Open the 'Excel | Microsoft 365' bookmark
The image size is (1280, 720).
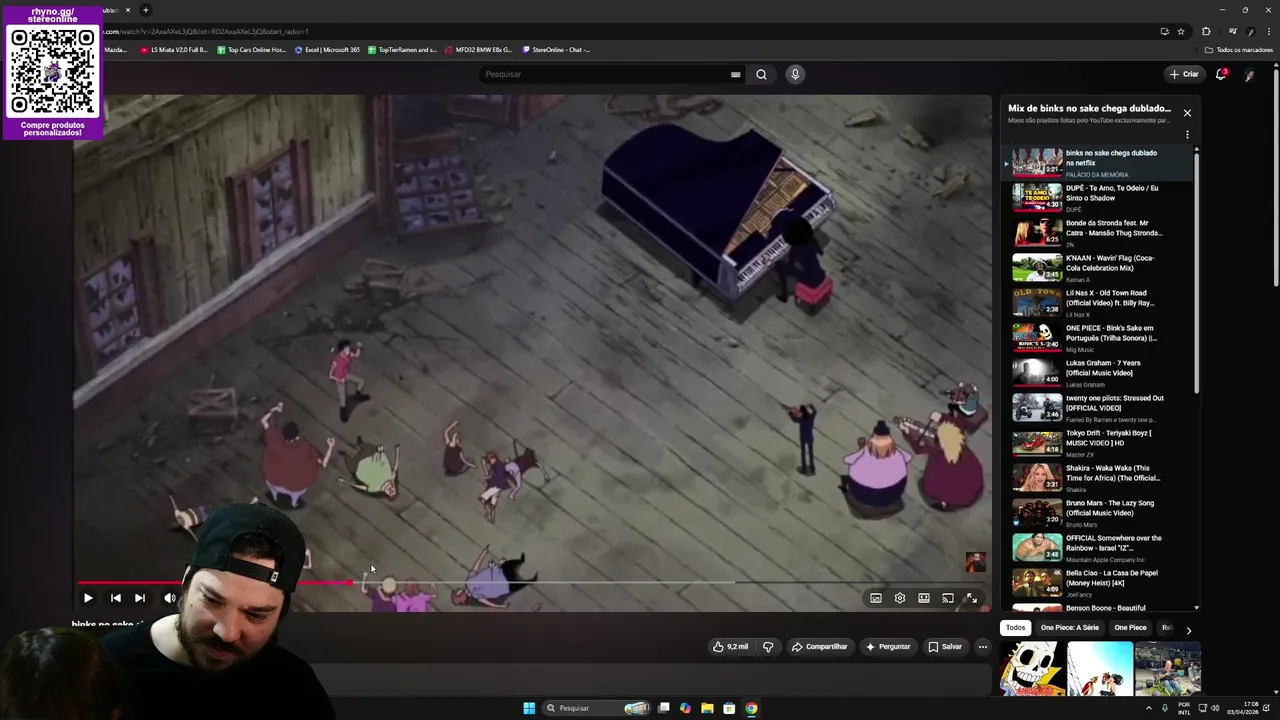click(327, 50)
